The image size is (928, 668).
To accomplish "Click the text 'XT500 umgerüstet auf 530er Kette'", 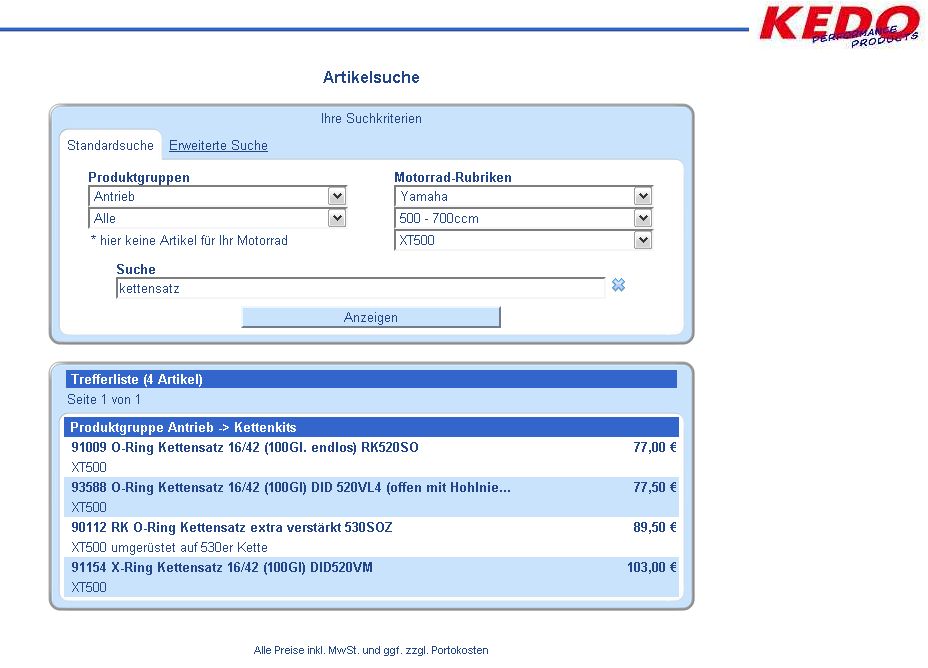I will pyautogui.click(x=169, y=547).
